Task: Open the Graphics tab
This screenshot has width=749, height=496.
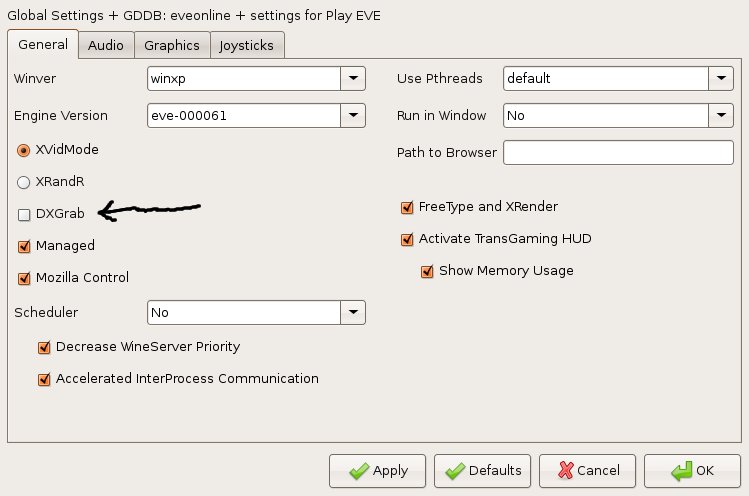Action: [172, 45]
